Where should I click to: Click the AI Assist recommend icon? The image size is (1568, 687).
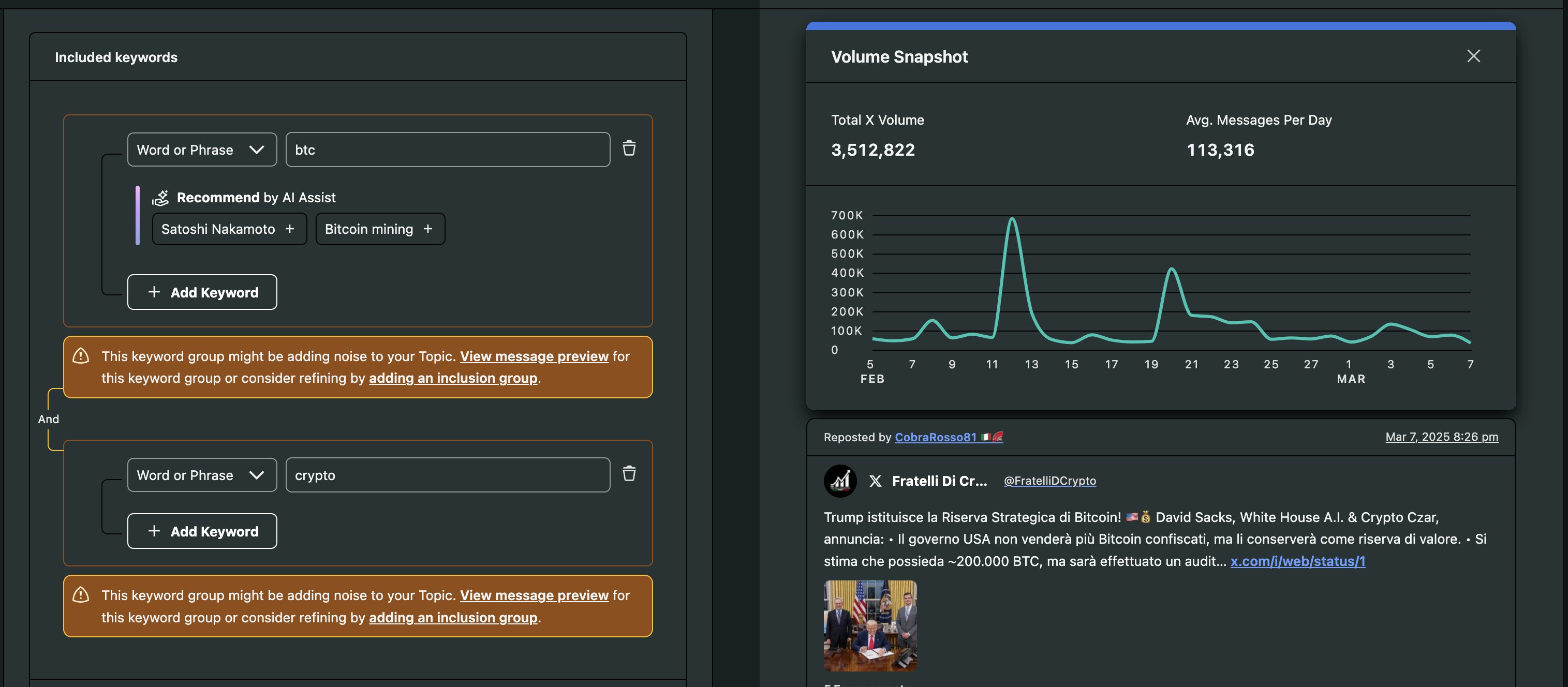click(160, 198)
